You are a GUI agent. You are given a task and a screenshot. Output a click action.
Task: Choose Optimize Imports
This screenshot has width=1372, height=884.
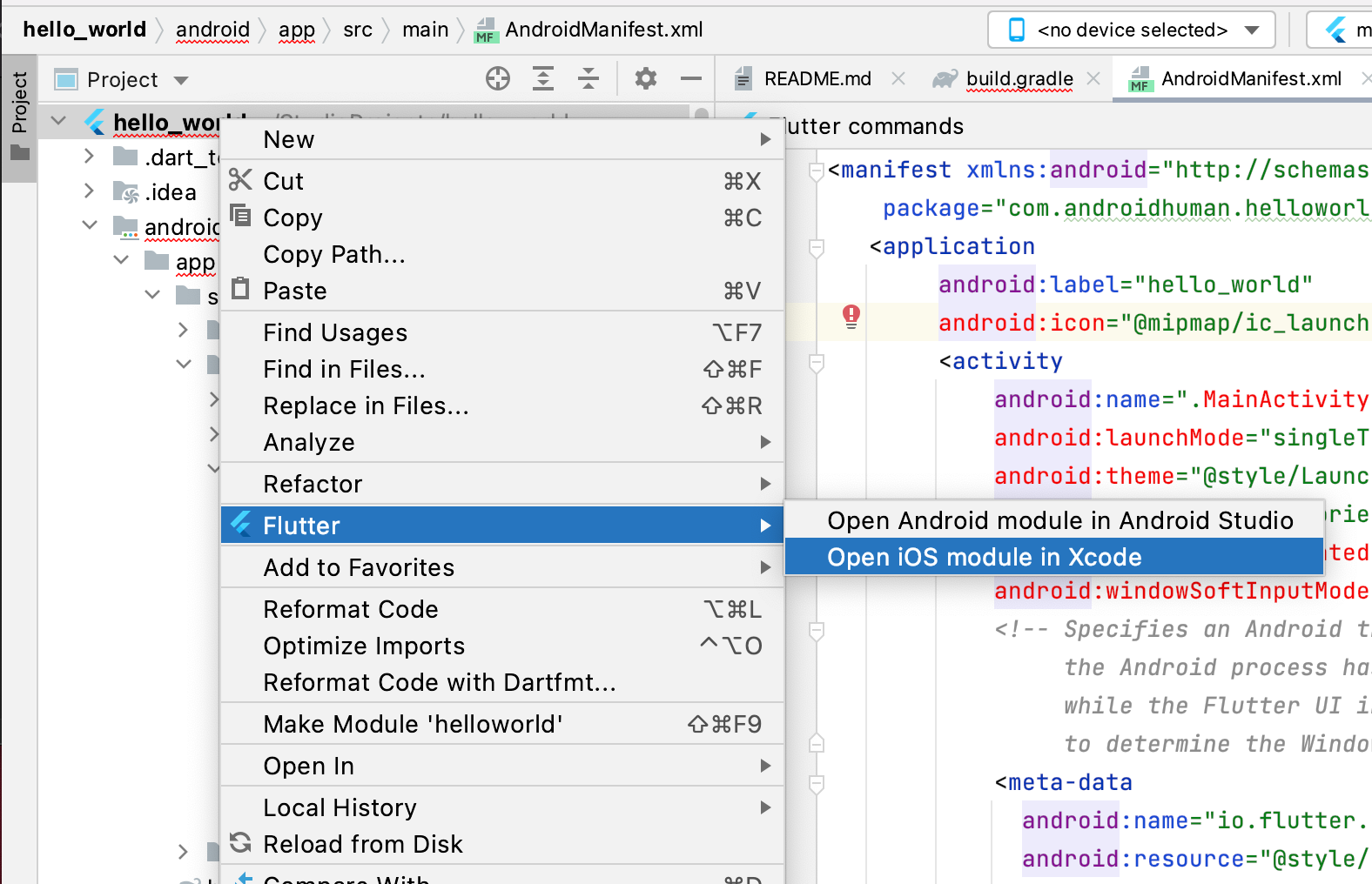(502, 646)
